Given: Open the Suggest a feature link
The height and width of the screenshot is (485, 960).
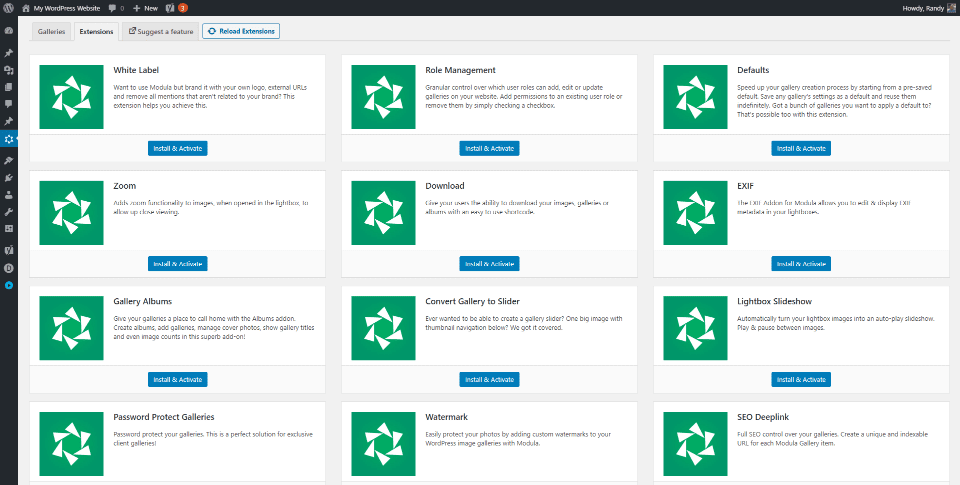Looking at the screenshot, I should tap(160, 31).
